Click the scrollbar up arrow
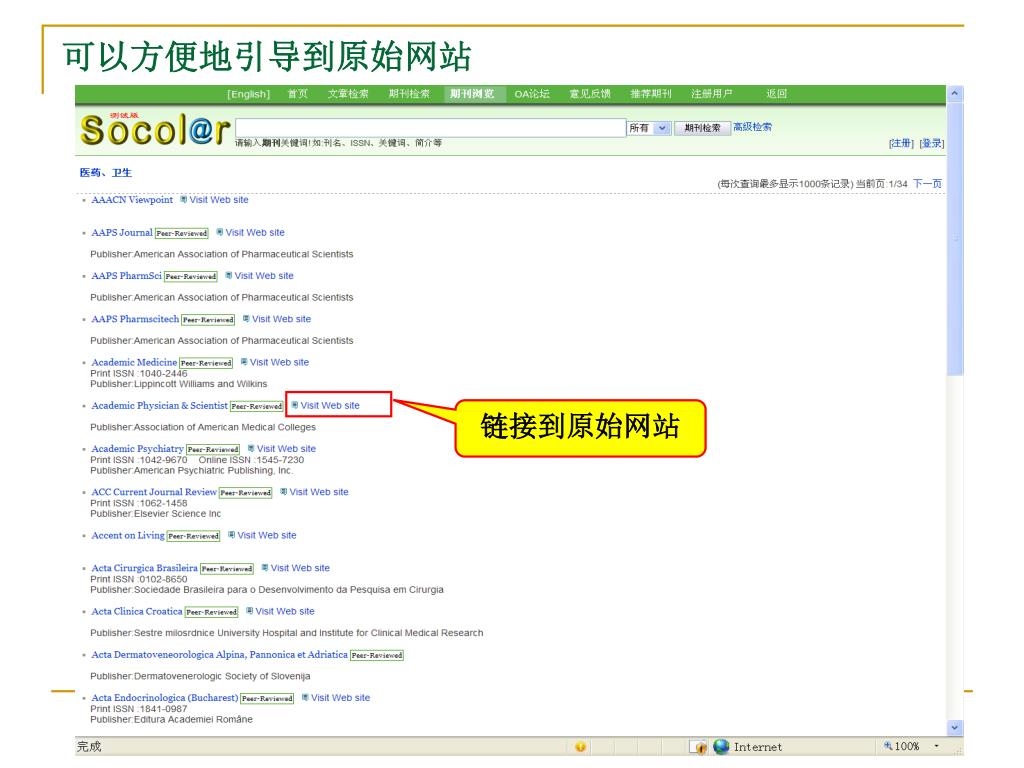Image resolution: width=1024 pixels, height=768 pixels. pos(955,94)
